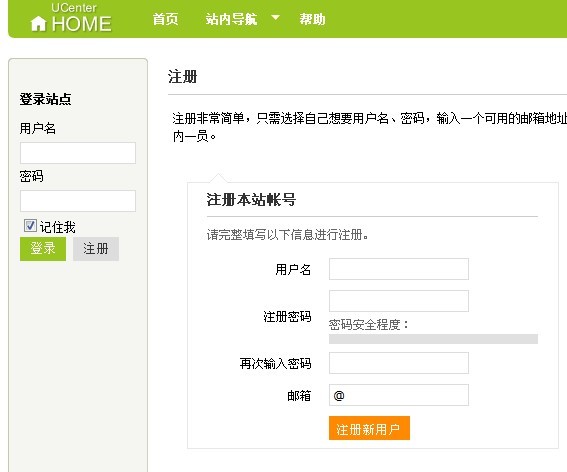Expand the 站内导航 dropdown arrow
The height and width of the screenshot is (472, 567).
(x=276, y=17)
